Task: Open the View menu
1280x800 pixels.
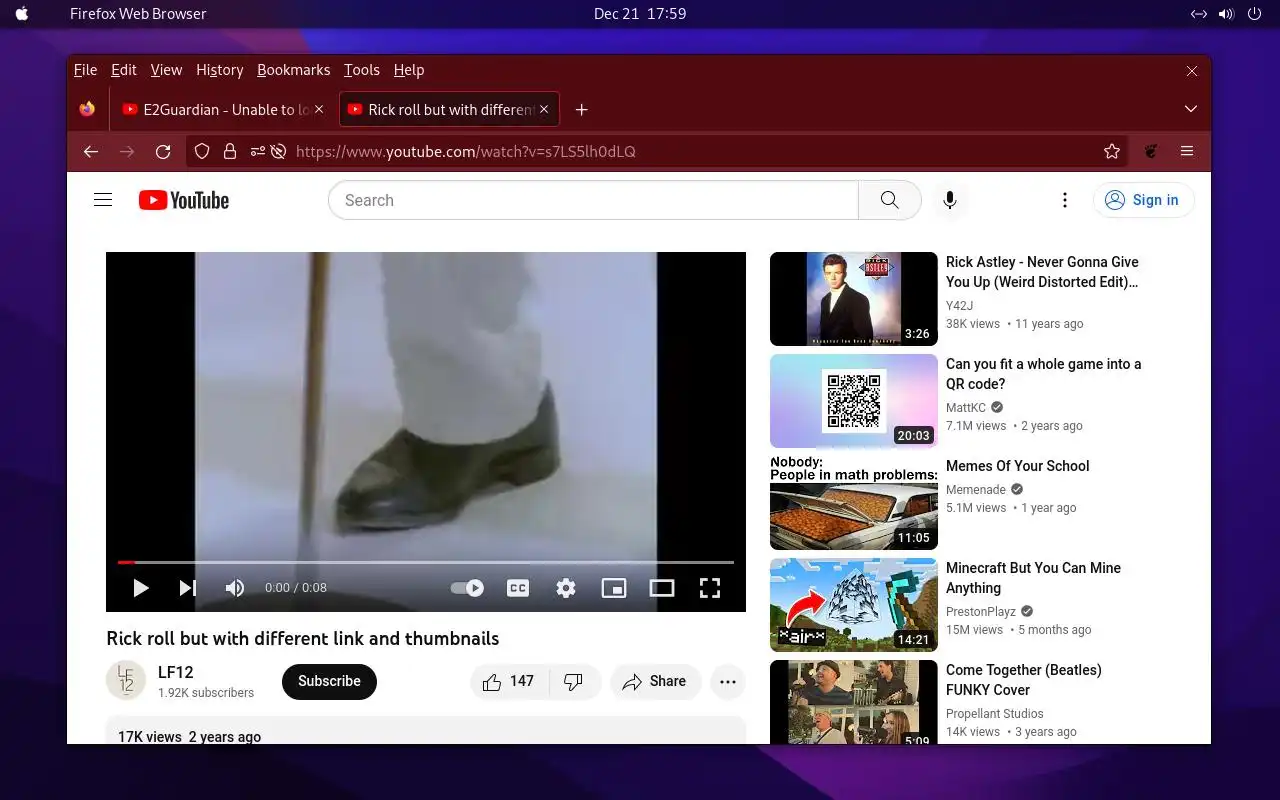Action: coord(166,70)
